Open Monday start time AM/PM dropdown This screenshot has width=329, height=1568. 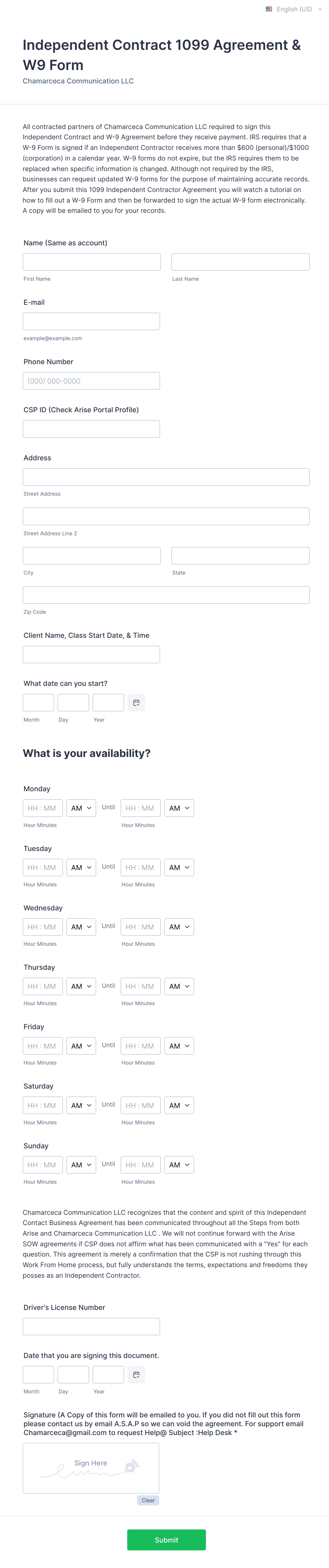coord(81,808)
